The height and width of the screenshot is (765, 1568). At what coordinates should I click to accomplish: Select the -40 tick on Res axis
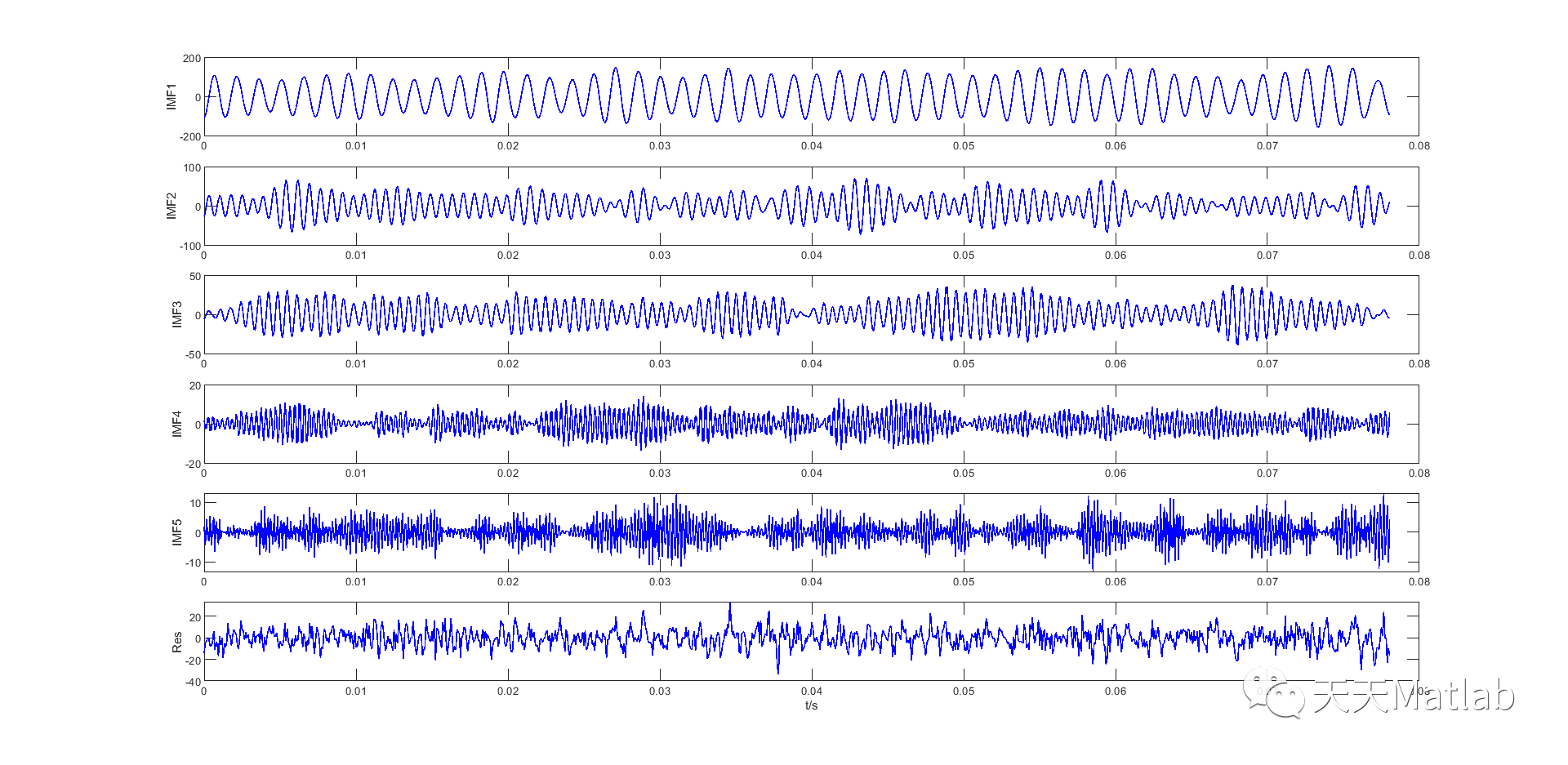click(193, 682)
